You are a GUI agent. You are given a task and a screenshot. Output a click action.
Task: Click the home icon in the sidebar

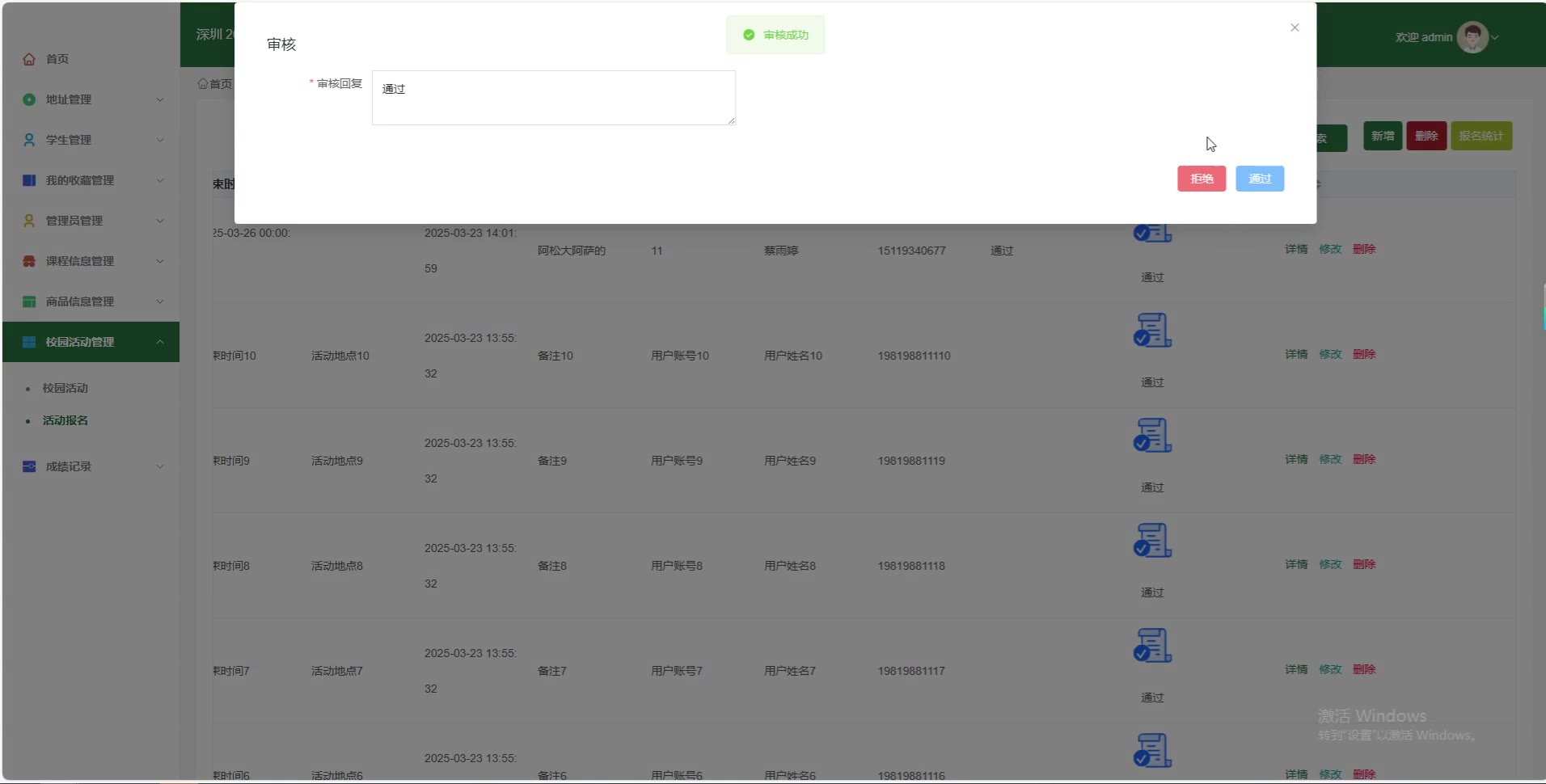pyautogui.click(x=29, y=59)
